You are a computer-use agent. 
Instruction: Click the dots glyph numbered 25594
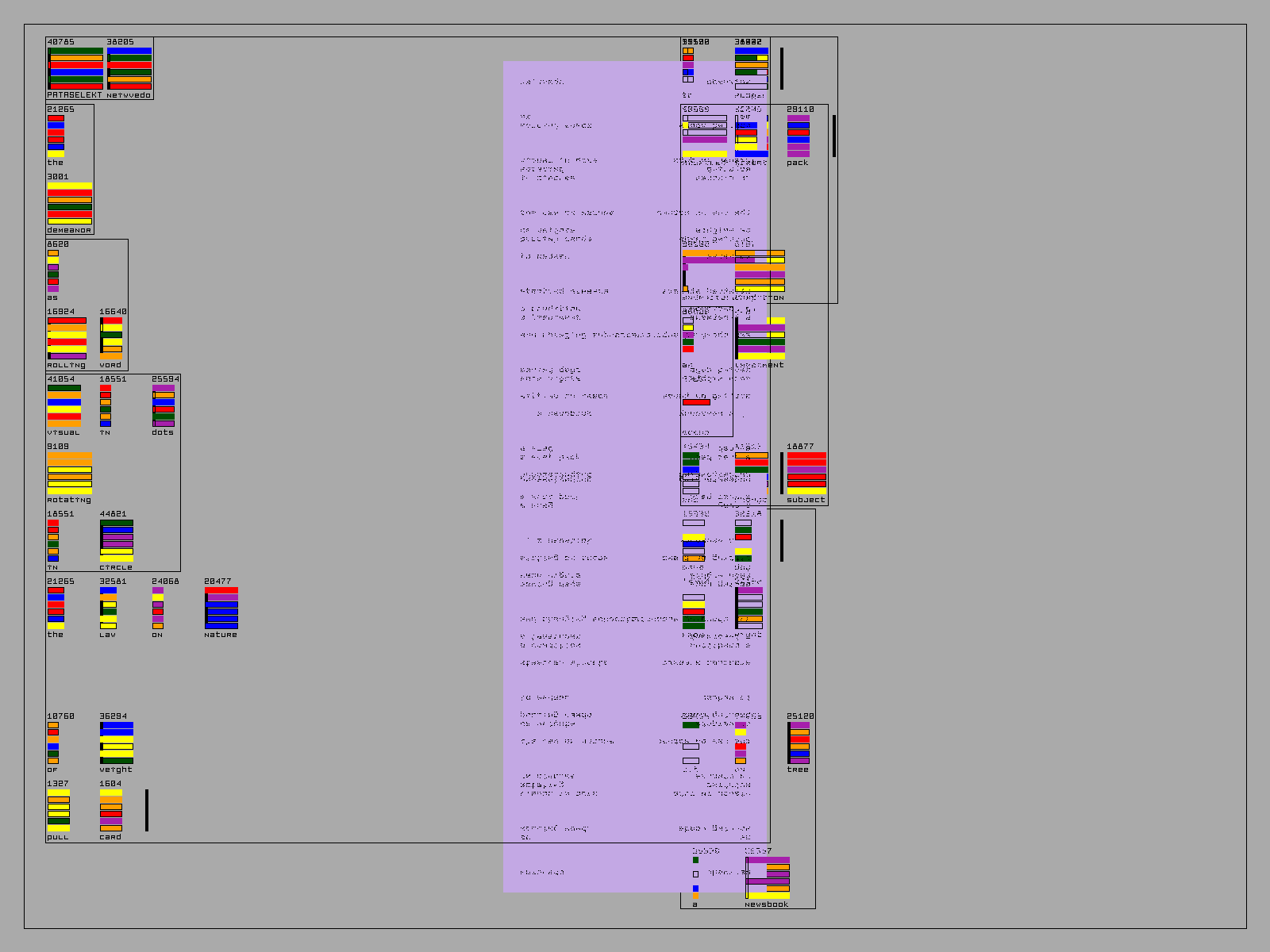click(x=164, y=405)
